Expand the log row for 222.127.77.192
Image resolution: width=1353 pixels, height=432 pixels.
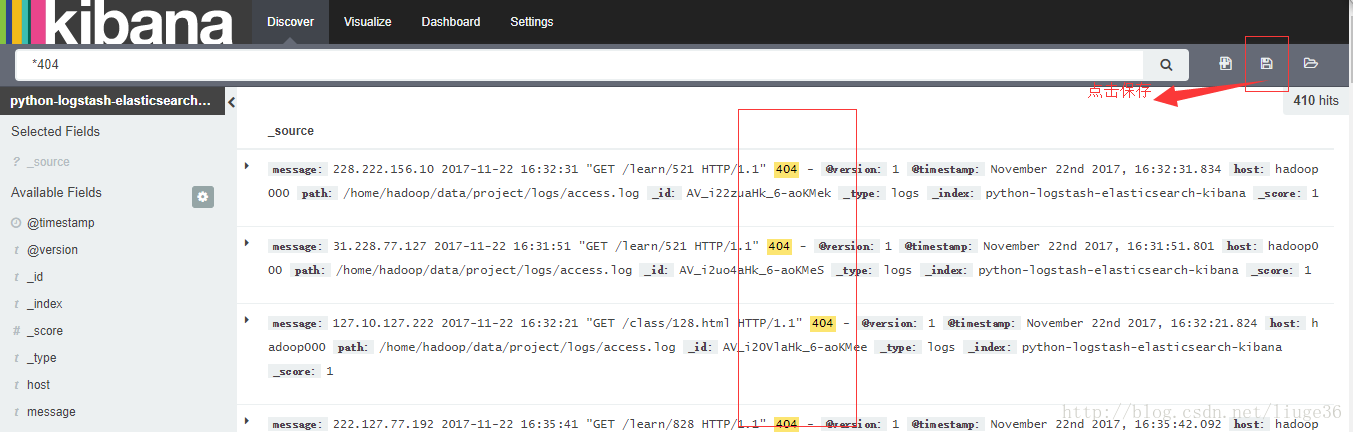point(247,421)
